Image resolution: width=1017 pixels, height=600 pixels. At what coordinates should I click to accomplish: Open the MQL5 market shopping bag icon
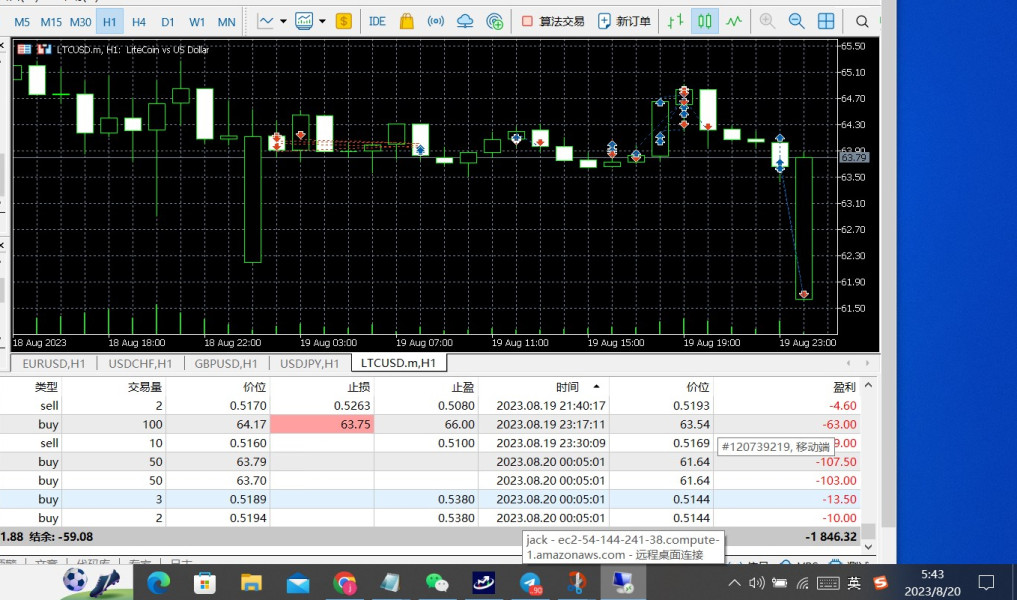[407, 21]
